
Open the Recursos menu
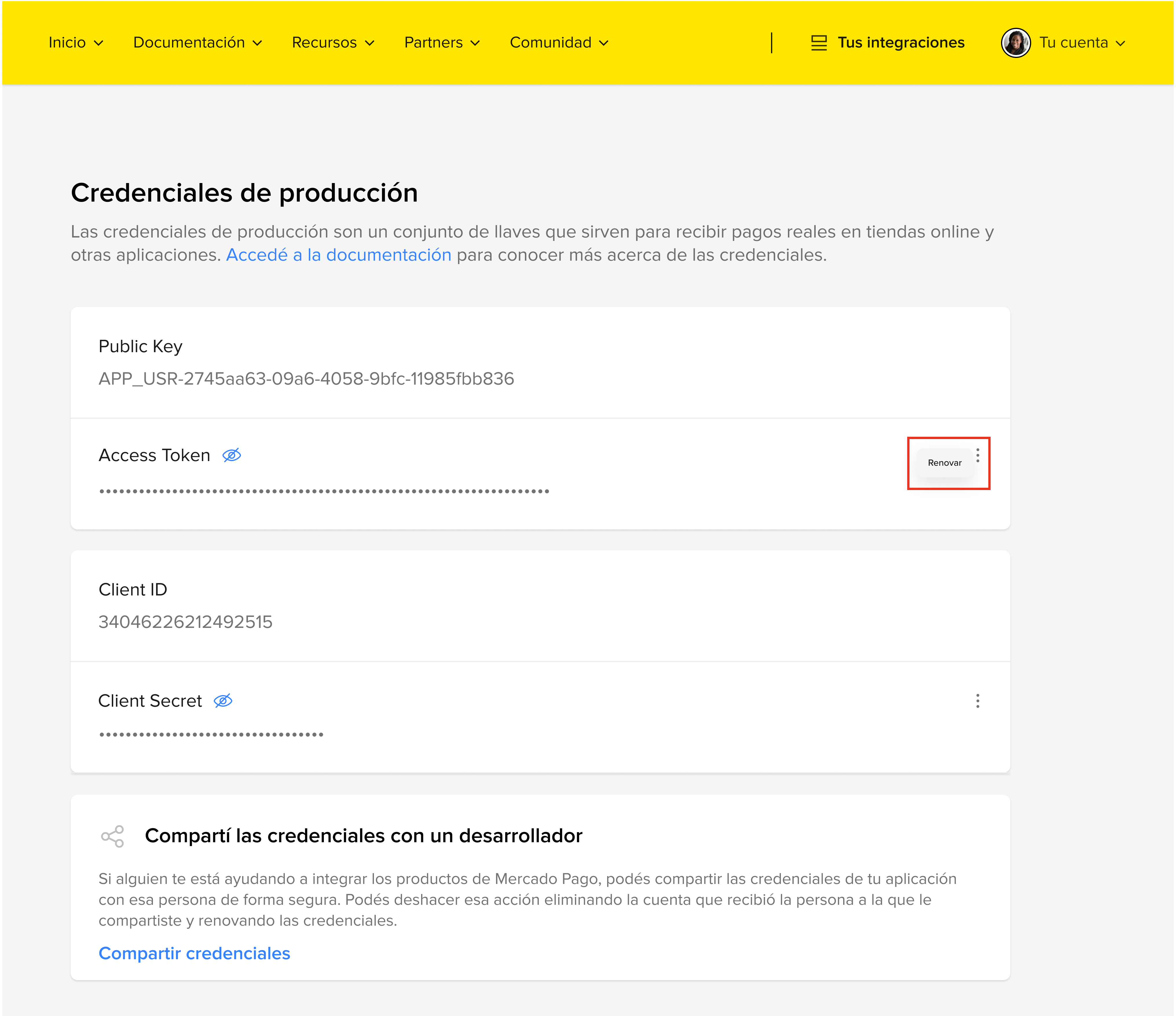(333, 43)
